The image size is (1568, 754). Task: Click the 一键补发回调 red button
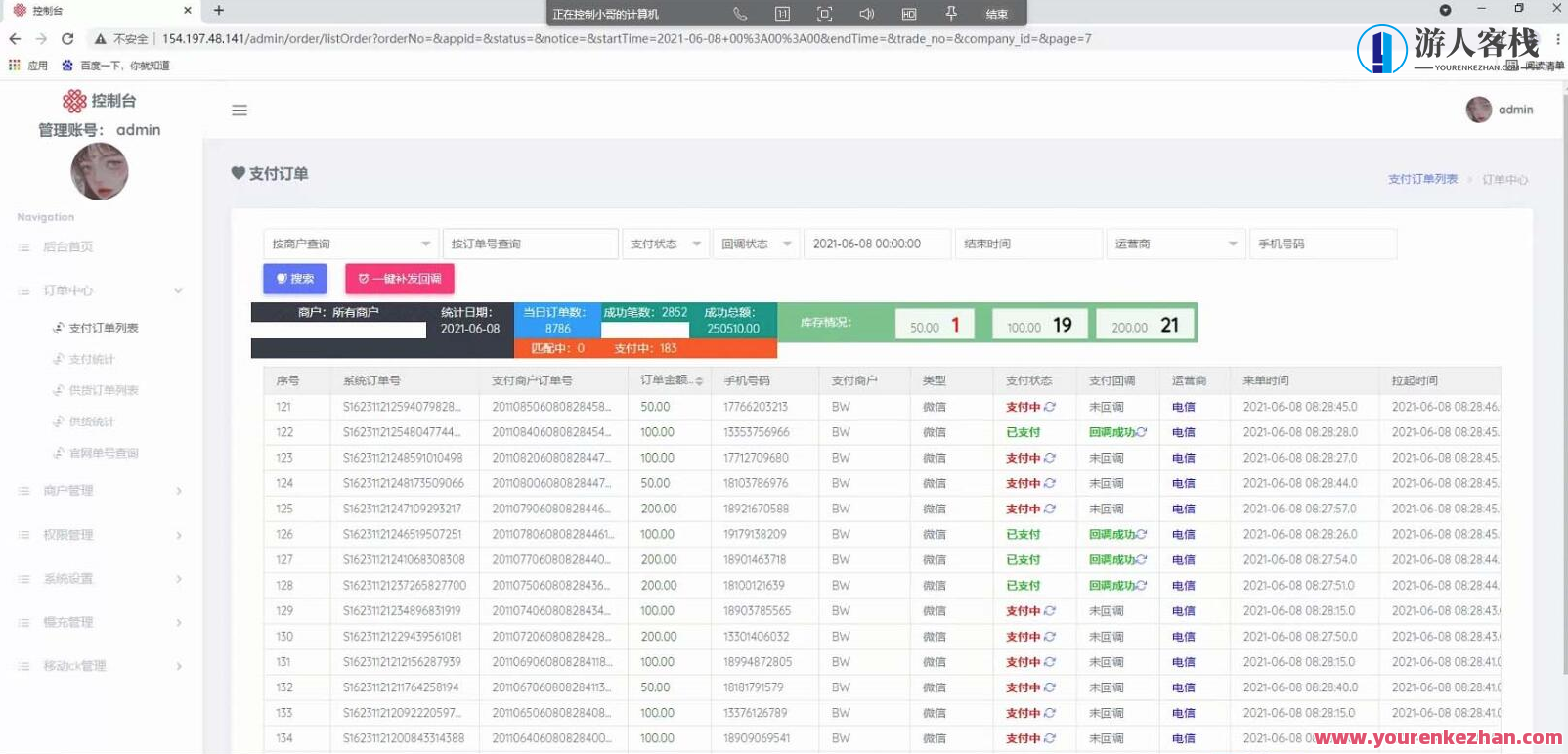click(399, 279)
